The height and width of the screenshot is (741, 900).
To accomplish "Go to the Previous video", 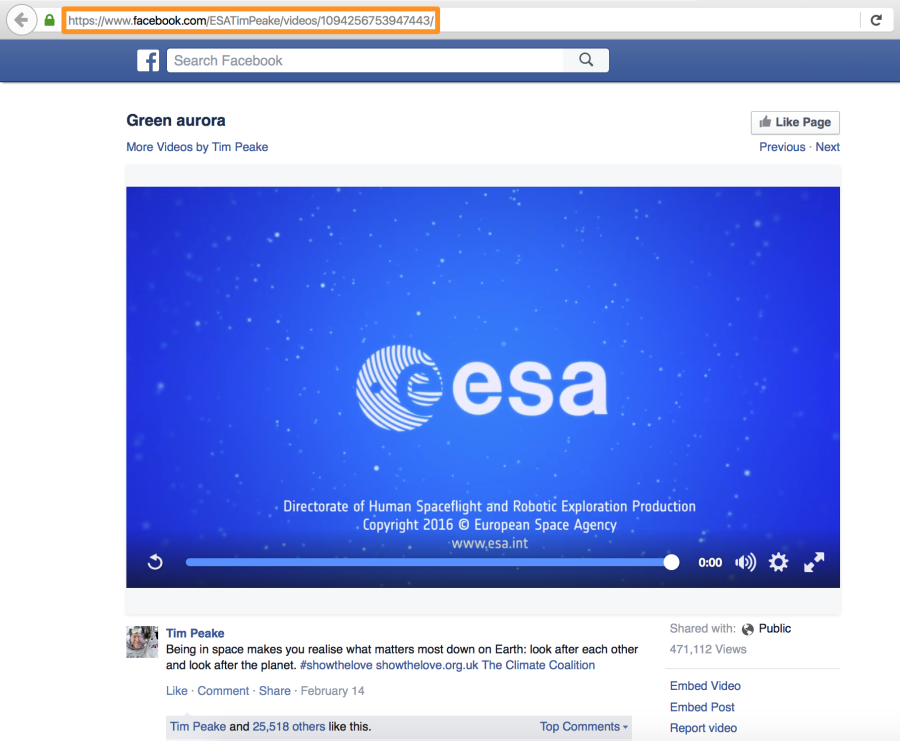I will (782, 147).
